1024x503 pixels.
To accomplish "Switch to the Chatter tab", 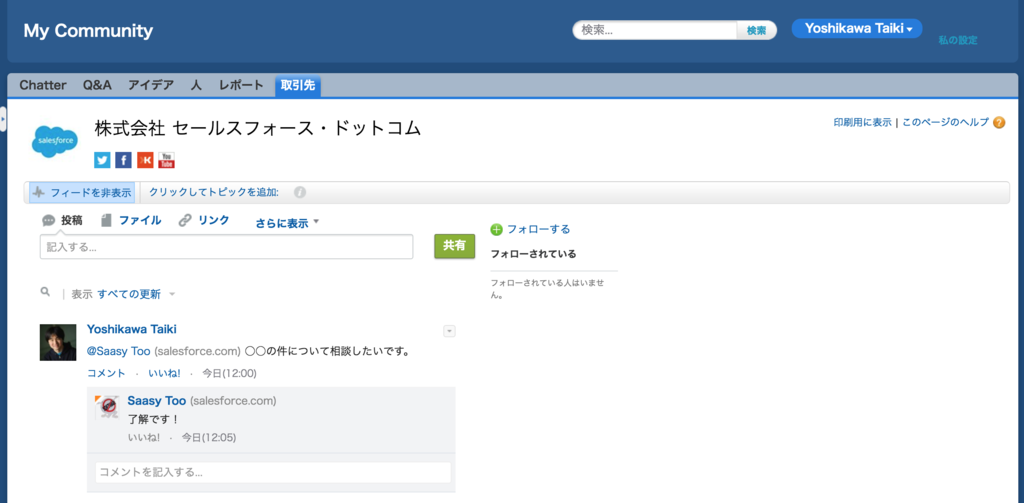I will 43,85.
